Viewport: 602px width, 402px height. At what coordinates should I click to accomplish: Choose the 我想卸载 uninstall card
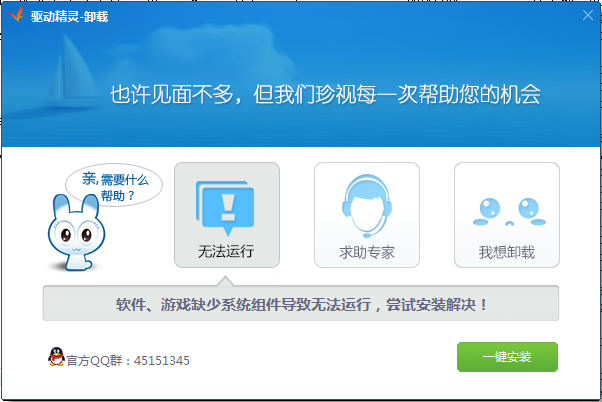click(x=507, y=215)
